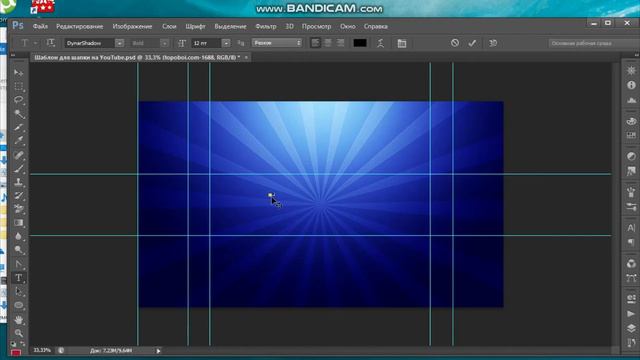The height and width of the screenshot is (360, 640).
Task: Select the Horizontal Type tool
Action: point(18,278)
